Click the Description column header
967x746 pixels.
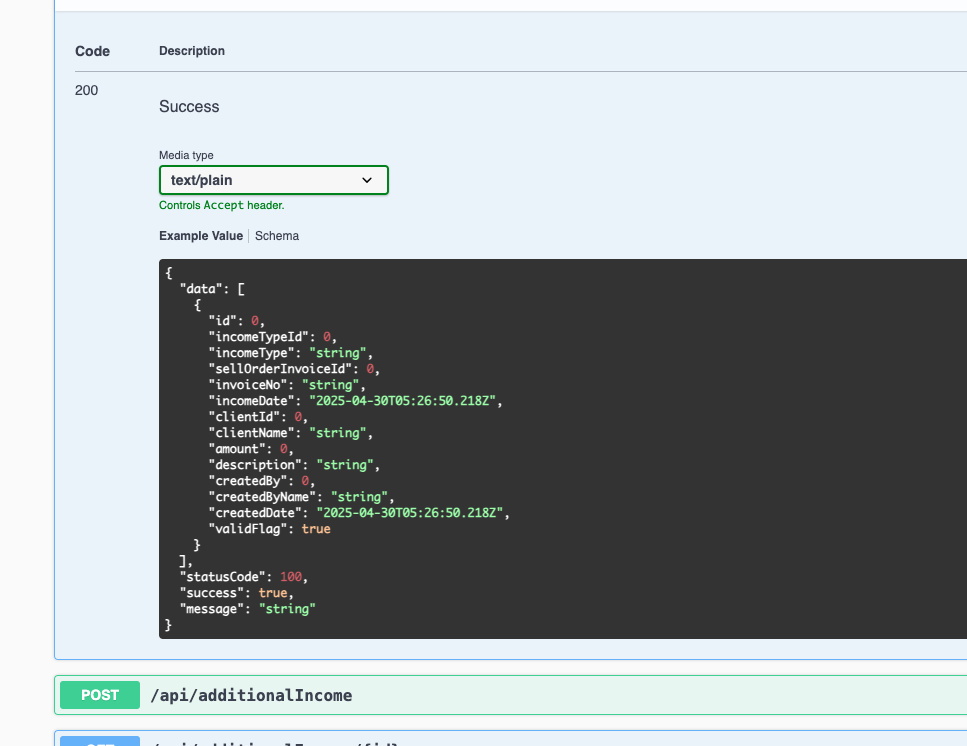192,51
